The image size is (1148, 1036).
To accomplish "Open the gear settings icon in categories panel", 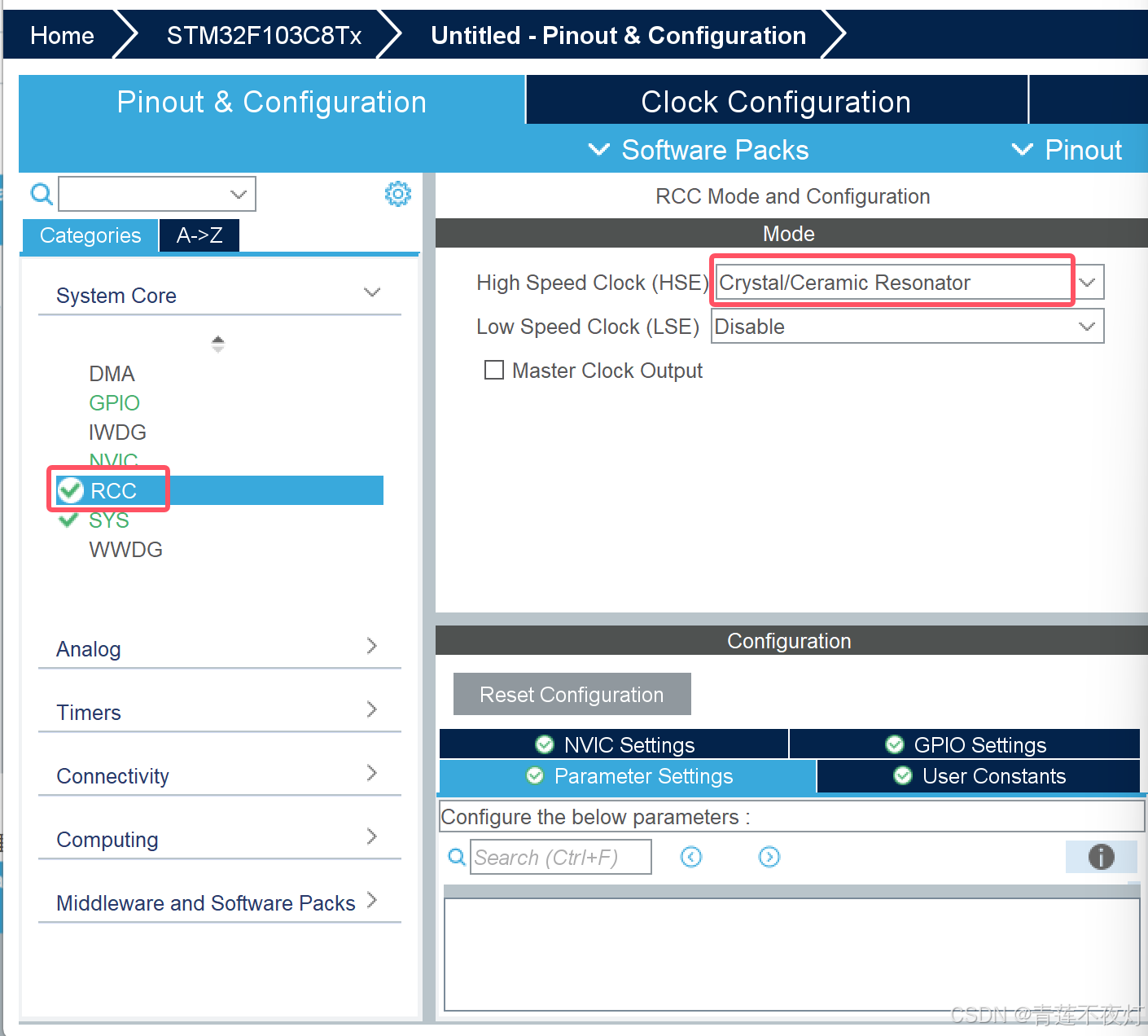I will coord(398,194).
